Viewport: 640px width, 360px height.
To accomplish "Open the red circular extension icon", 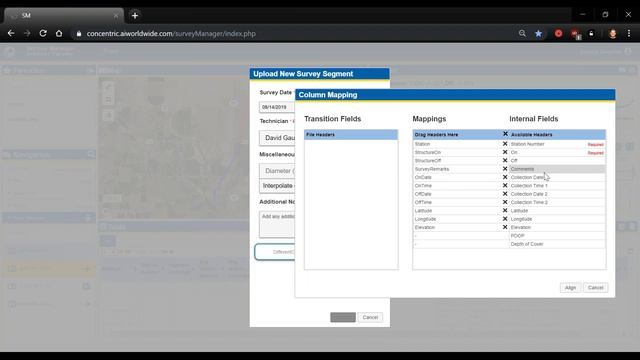I will point(558,34).
